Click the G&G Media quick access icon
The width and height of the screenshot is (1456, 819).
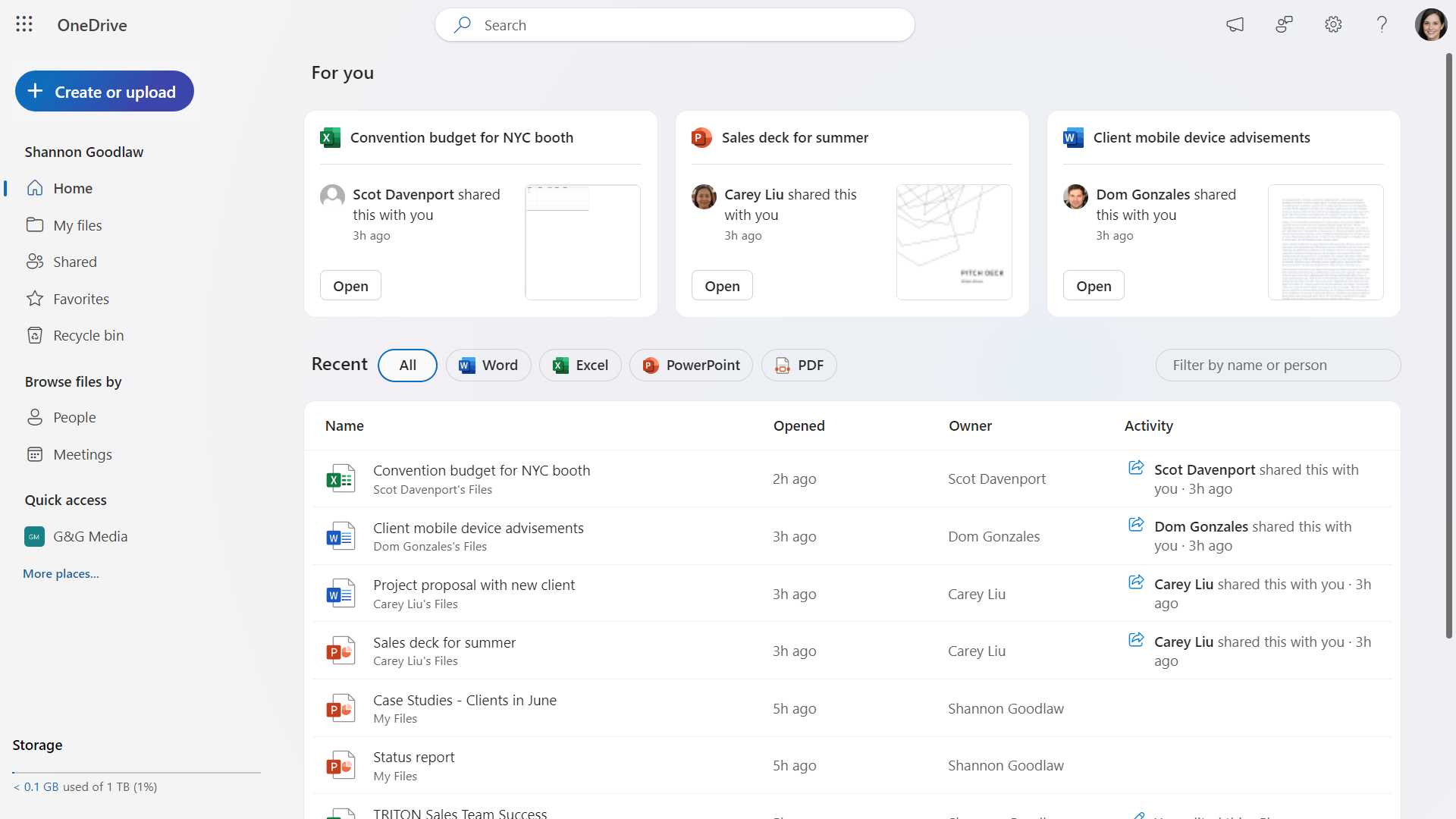[x=33, y=536]
